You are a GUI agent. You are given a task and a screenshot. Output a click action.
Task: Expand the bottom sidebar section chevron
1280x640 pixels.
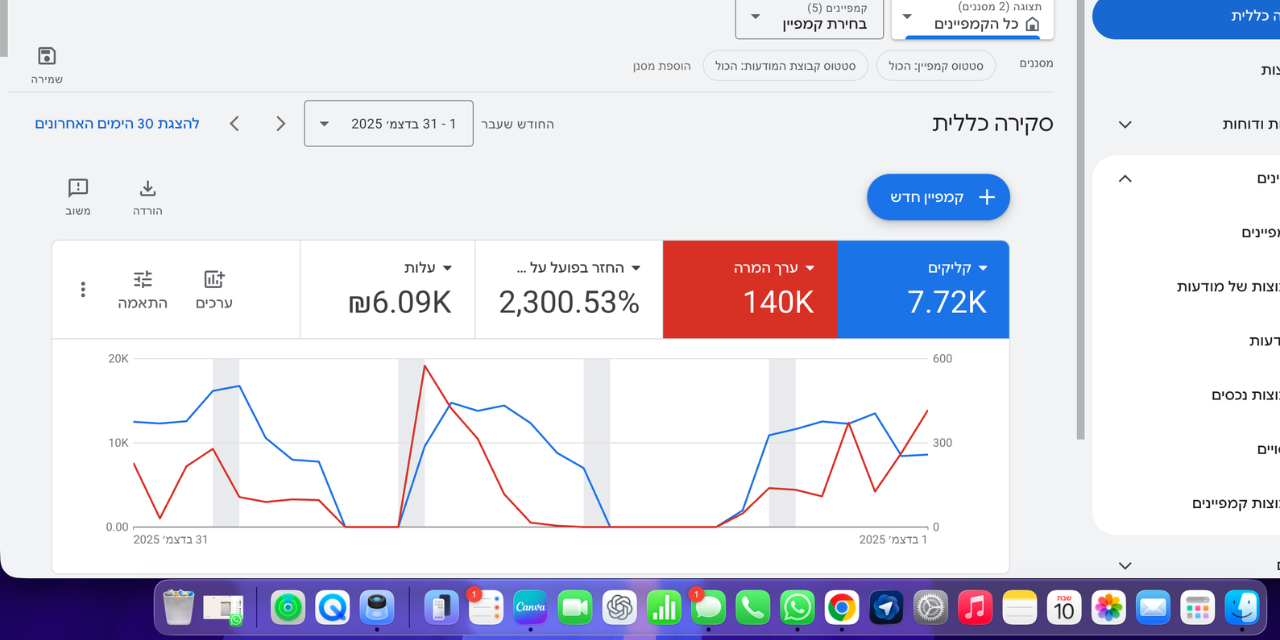[x=1125, y=566]
